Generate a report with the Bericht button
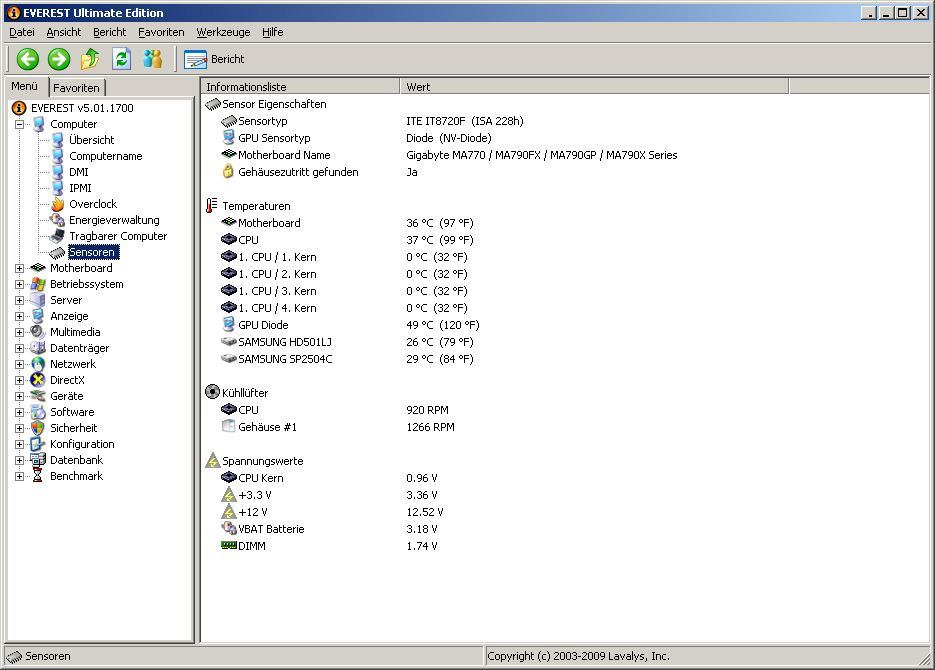The height and width of the screenshot is (670, 935). point(214,59)
